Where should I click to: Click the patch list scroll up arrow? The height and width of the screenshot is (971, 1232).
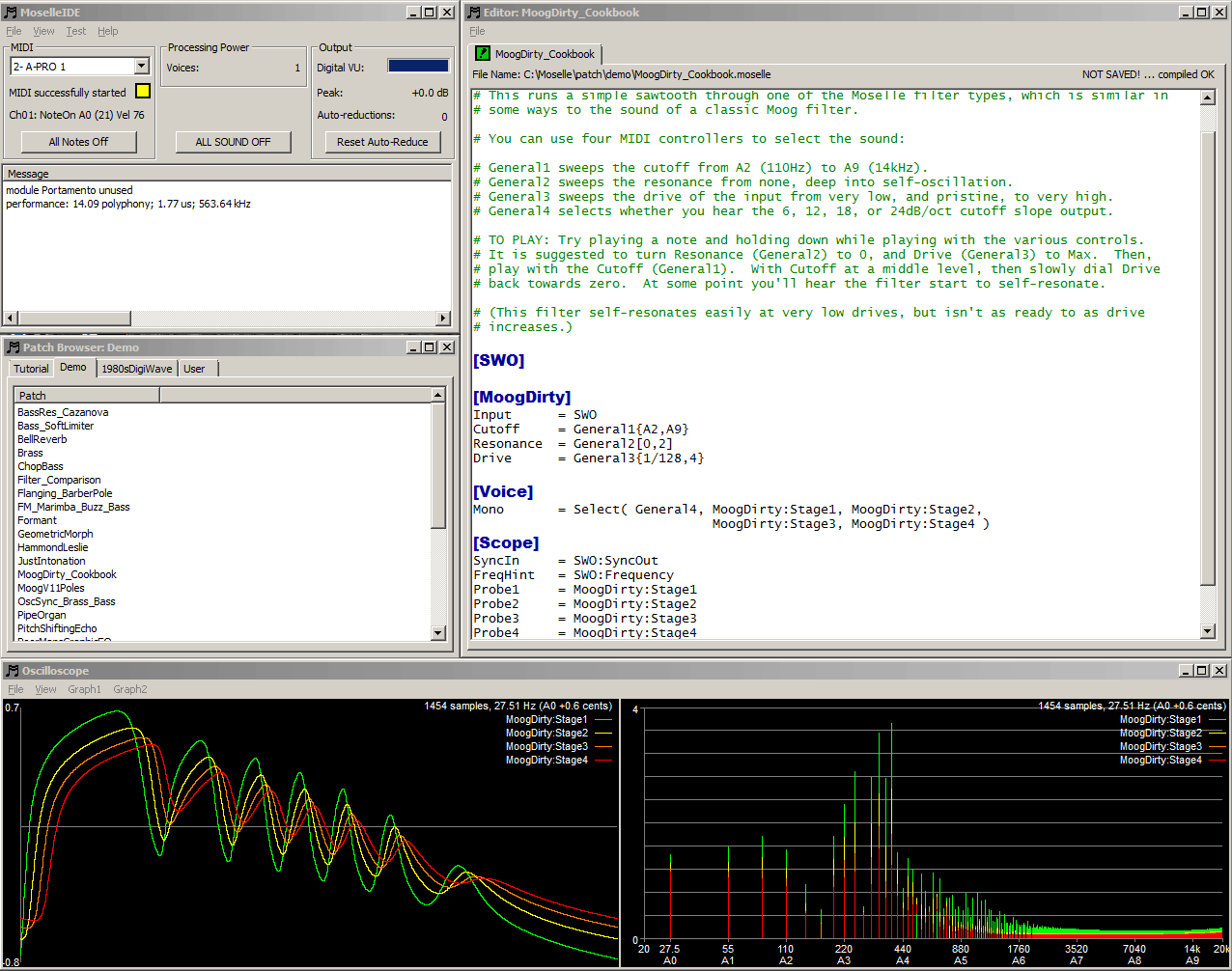coord(438,395)
